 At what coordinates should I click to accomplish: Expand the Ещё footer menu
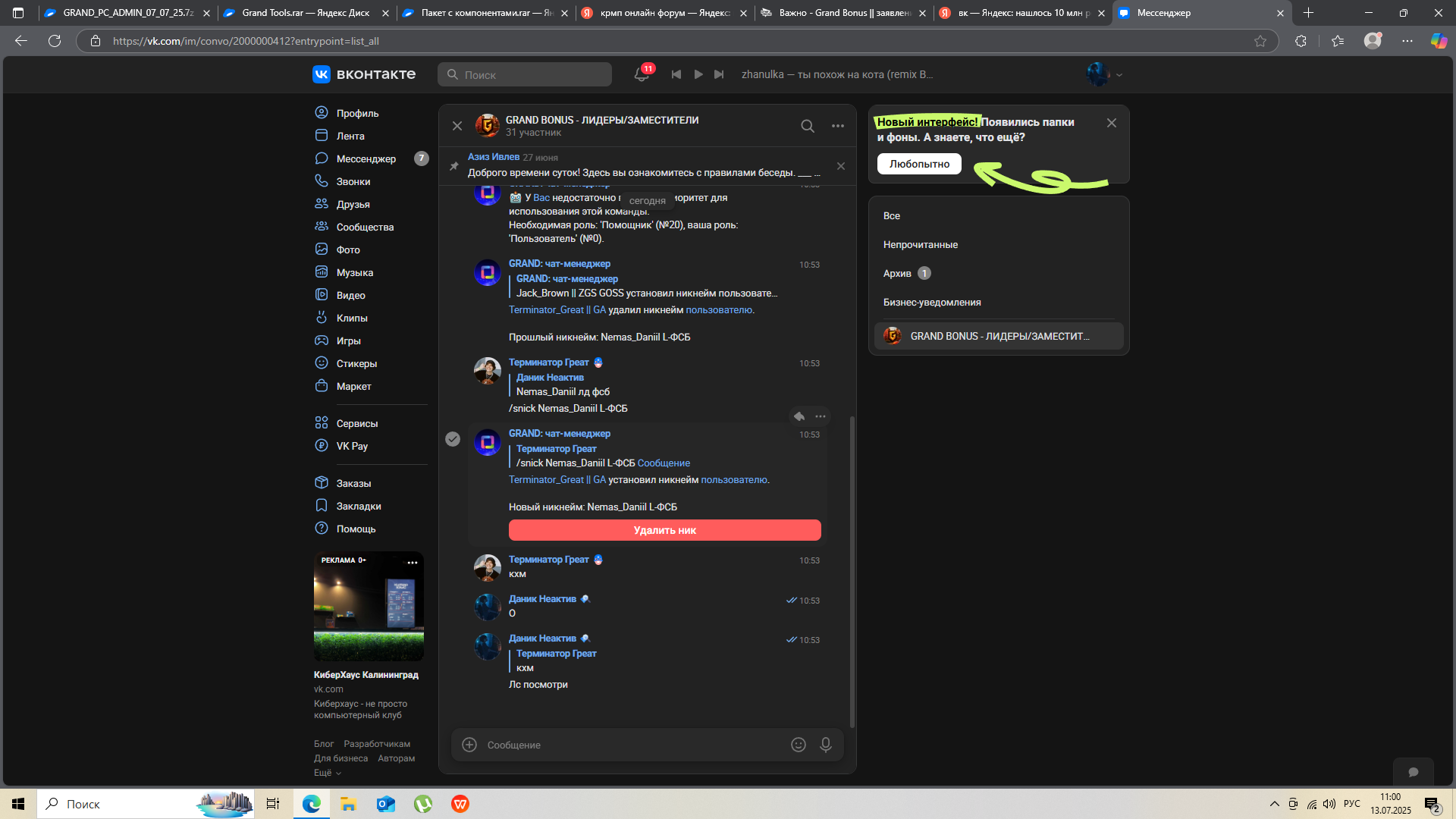click(328, 773)
